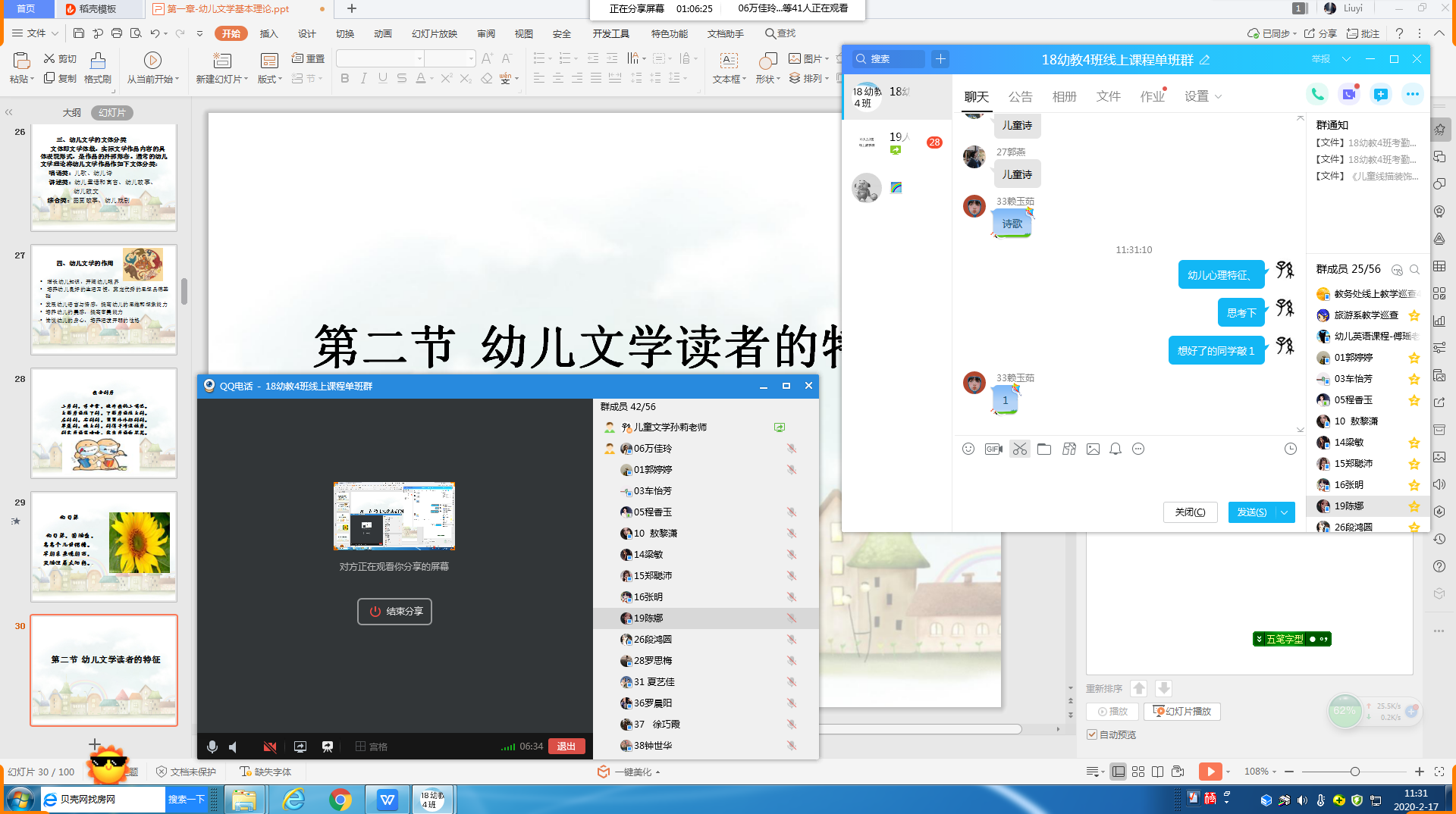
Task: Open the 108% zoom level dropdown
Action: 1260,772
